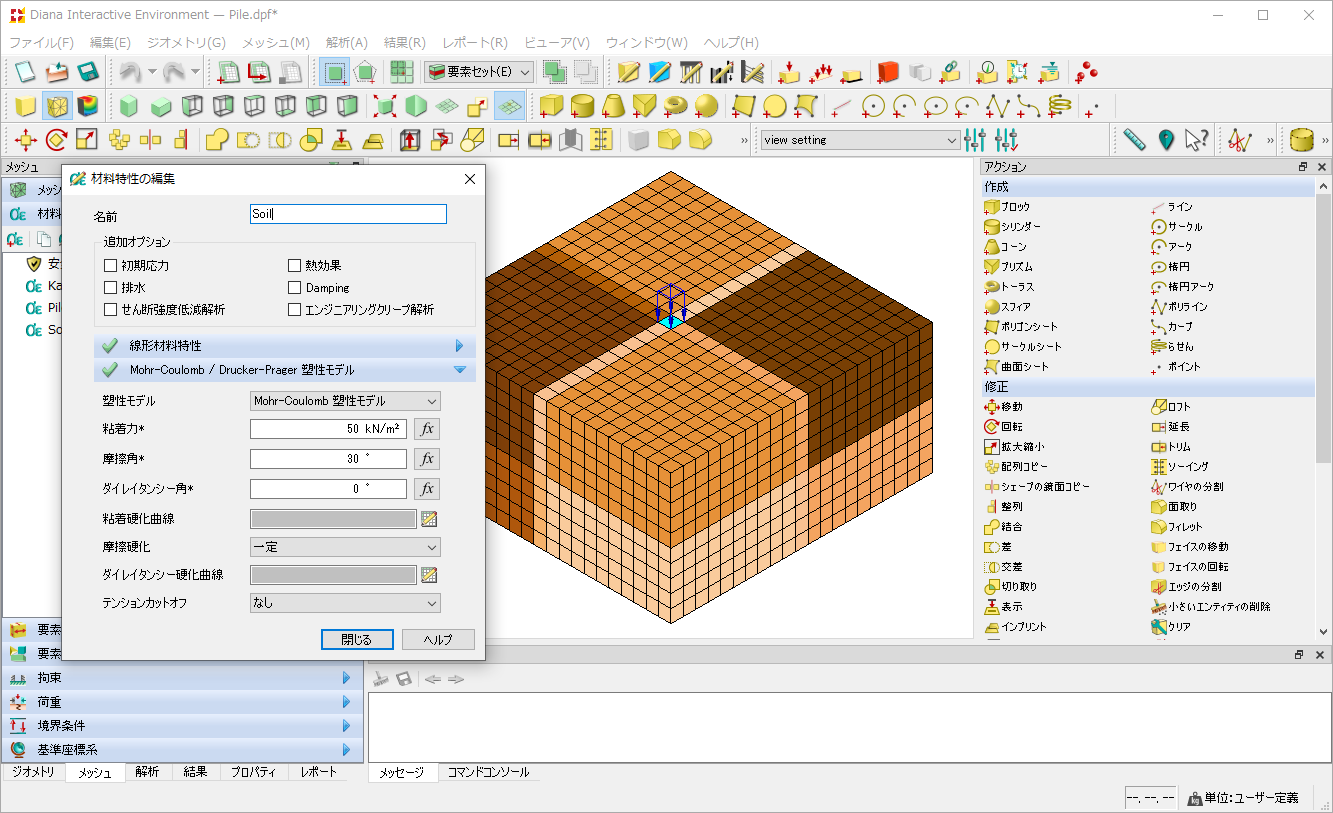Click the save icon in top toolbar
The image size is (1333, 813).
[x=88, y=72]
